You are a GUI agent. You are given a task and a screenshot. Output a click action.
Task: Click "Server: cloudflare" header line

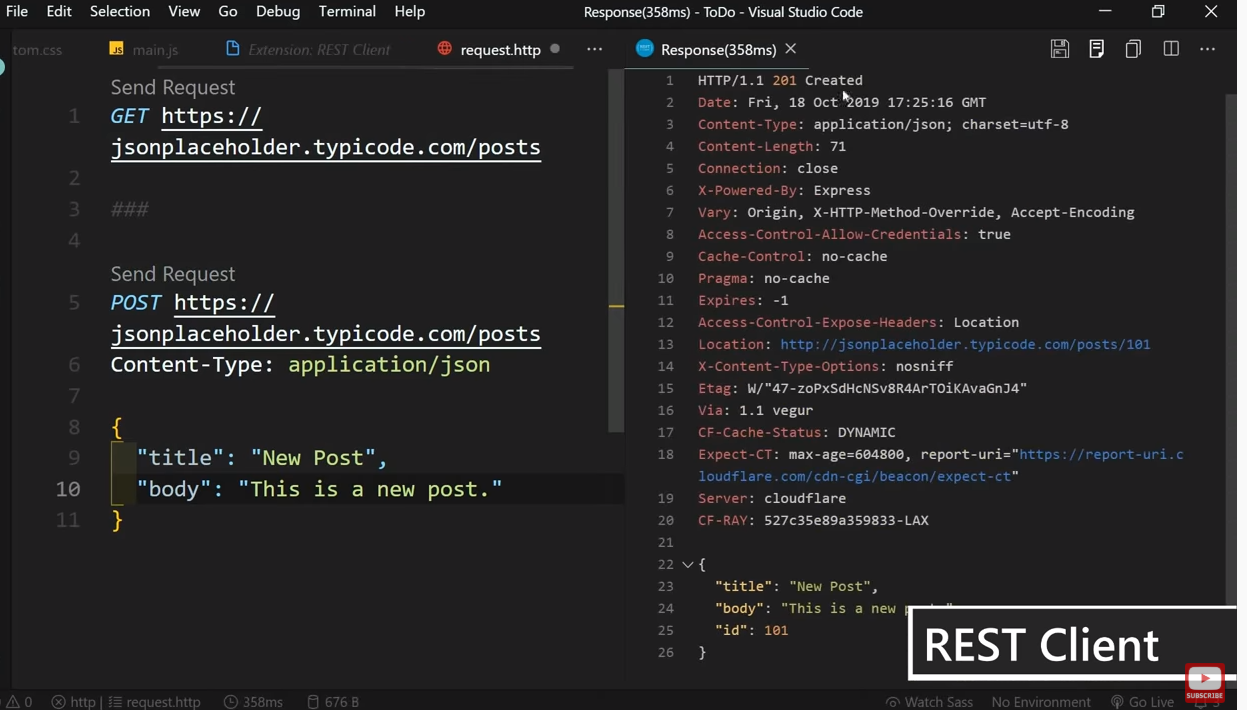[772, 498]
